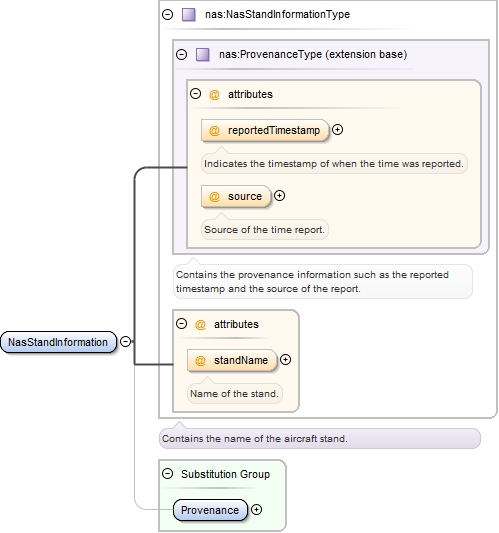Select the Provenance element node
499x533 pixels.
click(210, 510)
